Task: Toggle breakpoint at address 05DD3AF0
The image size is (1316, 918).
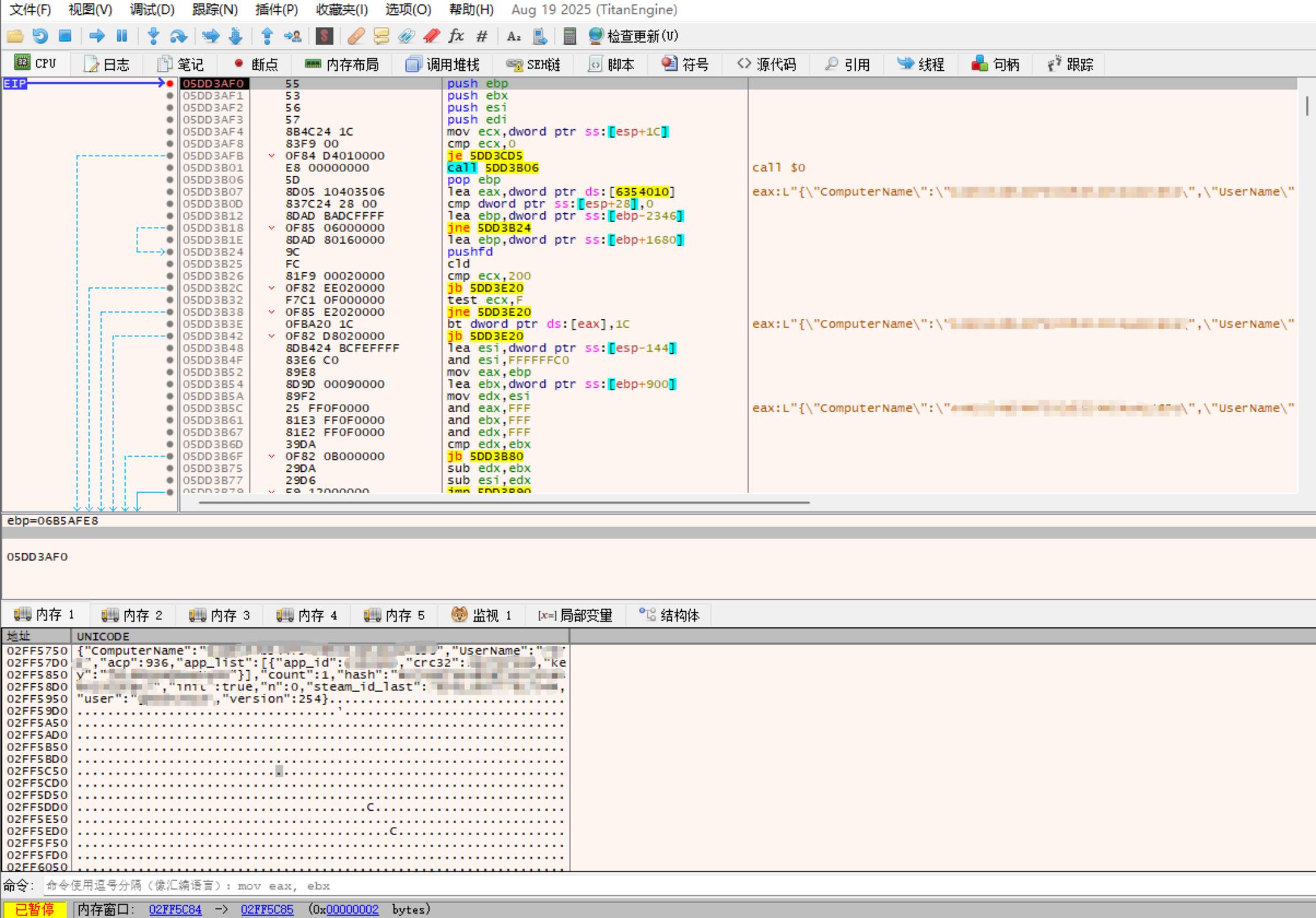Action: coord(170,83)
